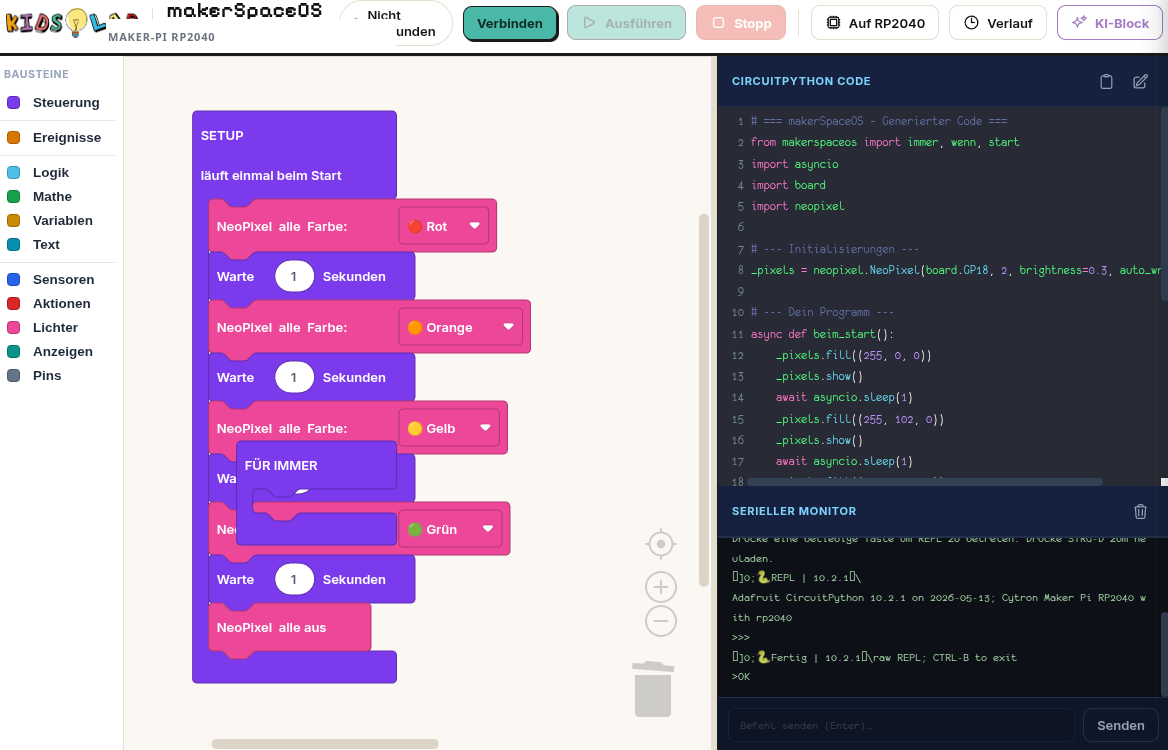Click code line 'import neopixel'
This screenshot has height=750, width=1168.
pos(798,206)
